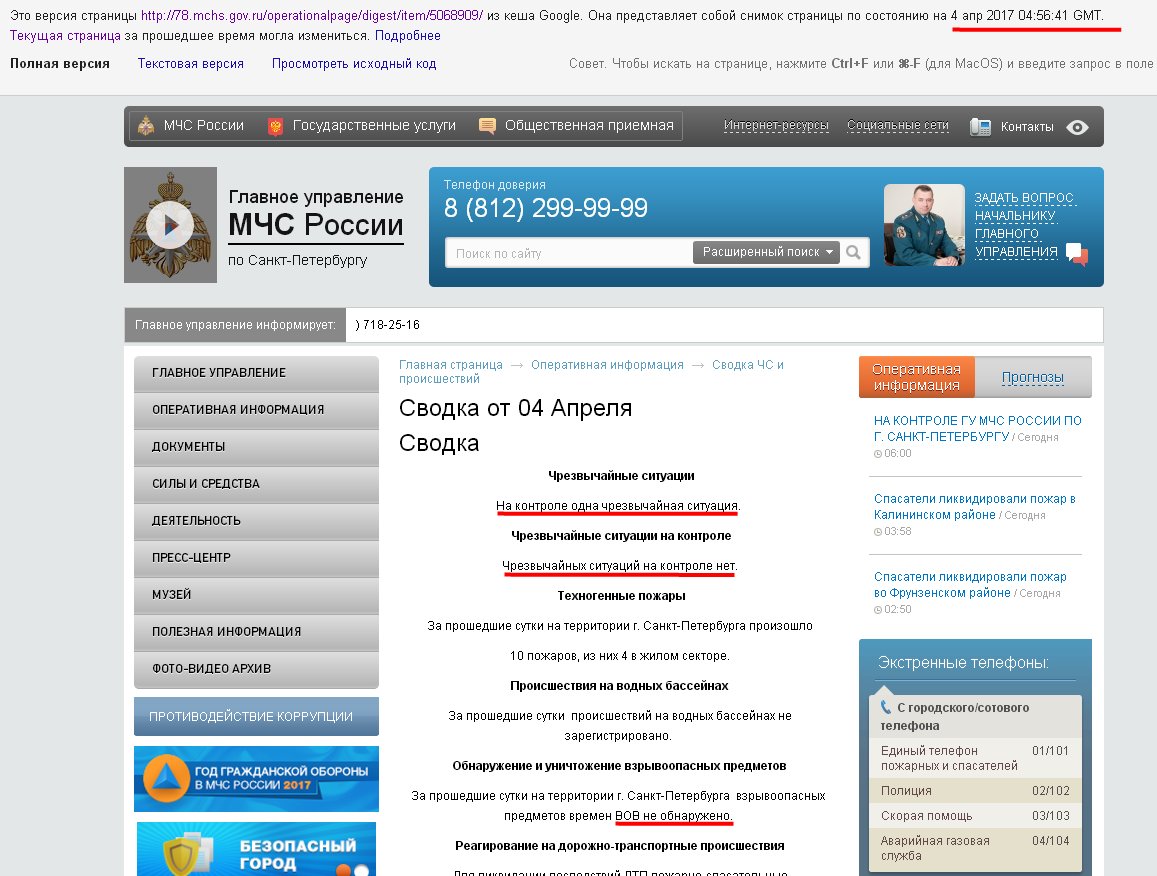Click the Общественная приемная speech bubble icon
The height and width of the screenshot is (876, 1157).
point(487,126)
